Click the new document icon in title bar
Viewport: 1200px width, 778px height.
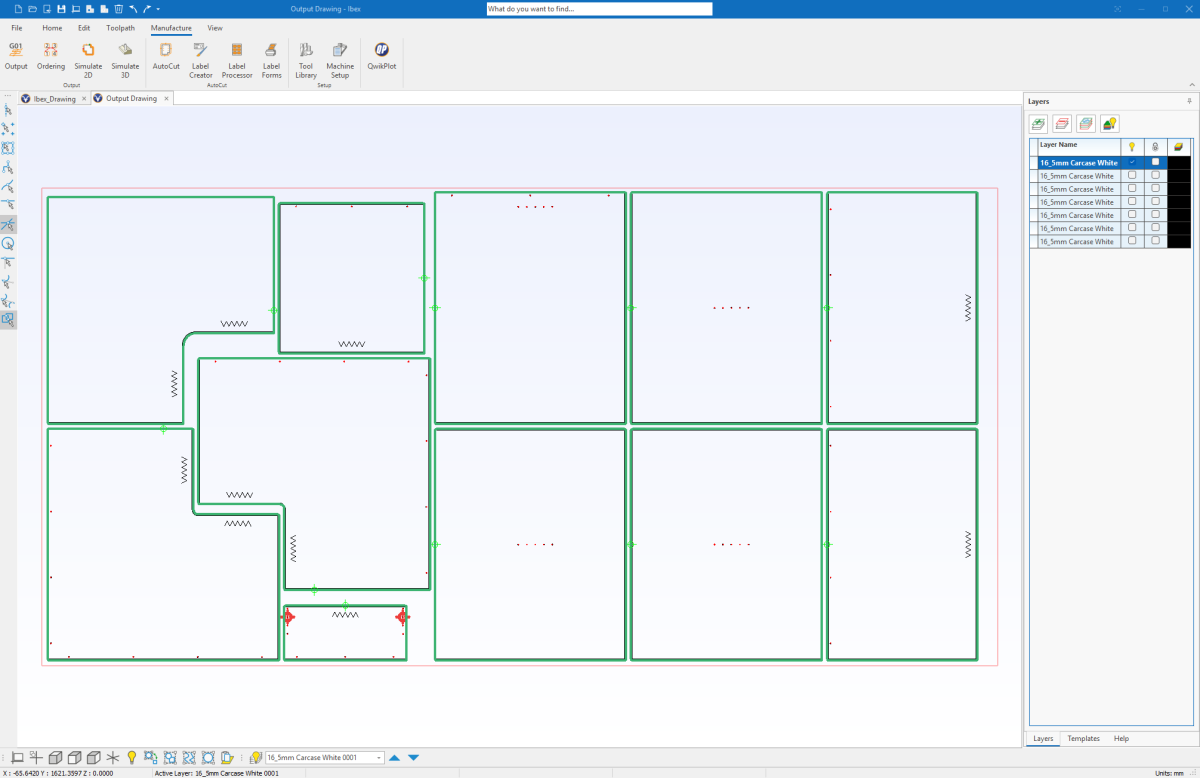pyautogui.click(x=18, y=8)
